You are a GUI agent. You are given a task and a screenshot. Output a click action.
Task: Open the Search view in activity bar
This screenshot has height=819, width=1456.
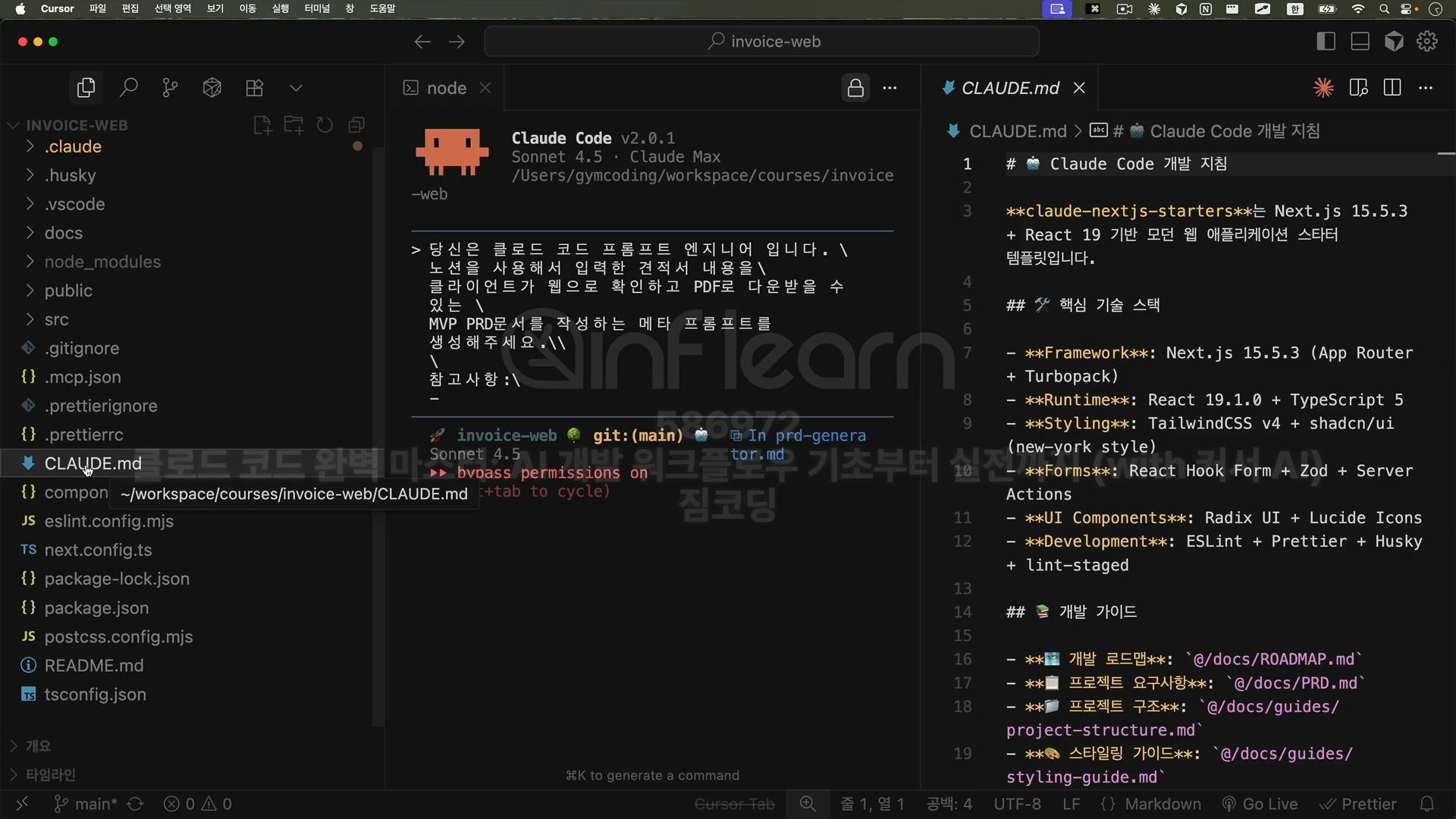tap(128, 88)
